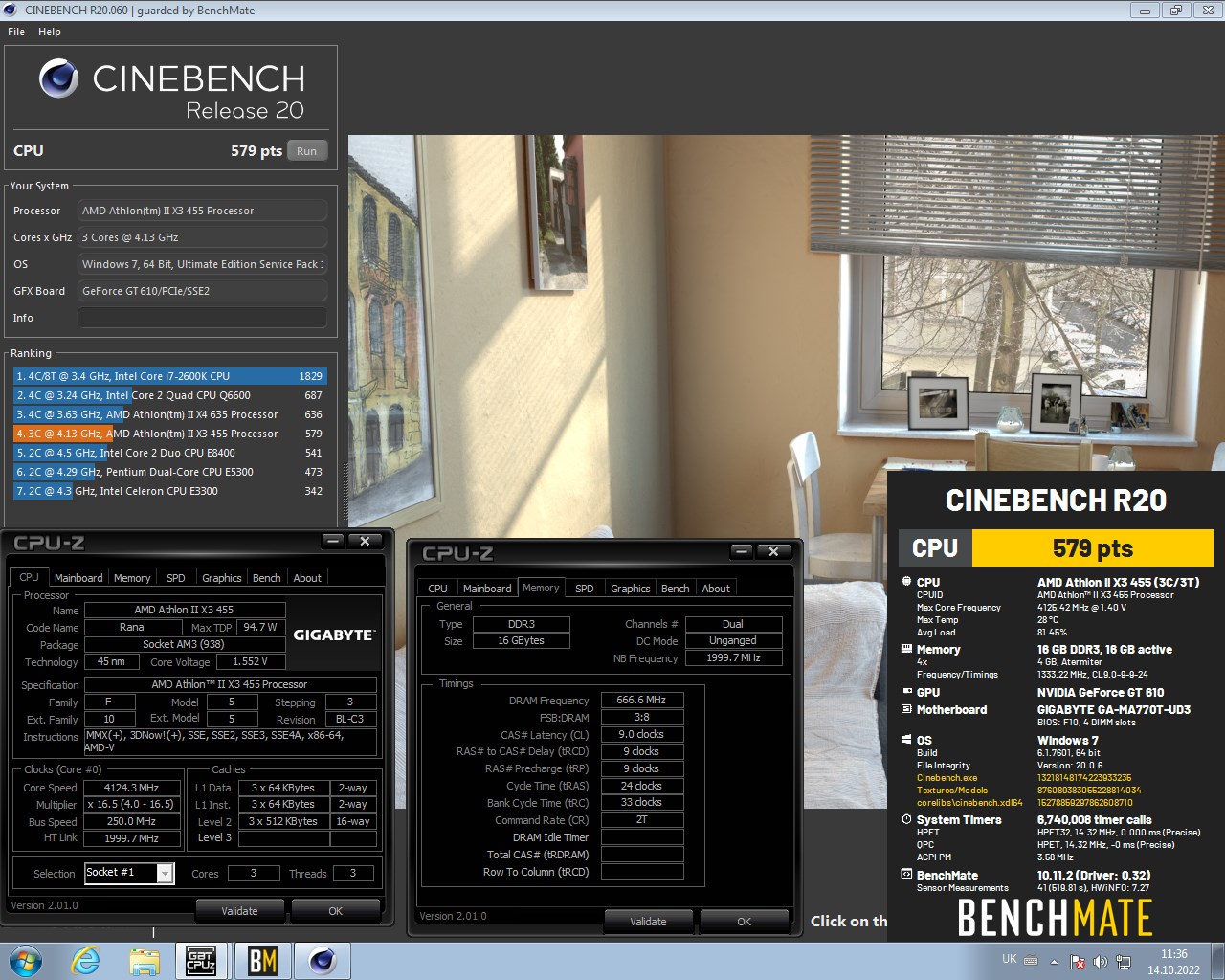Select highlighted ranking row Athlon II X3 455
The height and width of the screenshot is (980, 1225).
coord(170,434)
